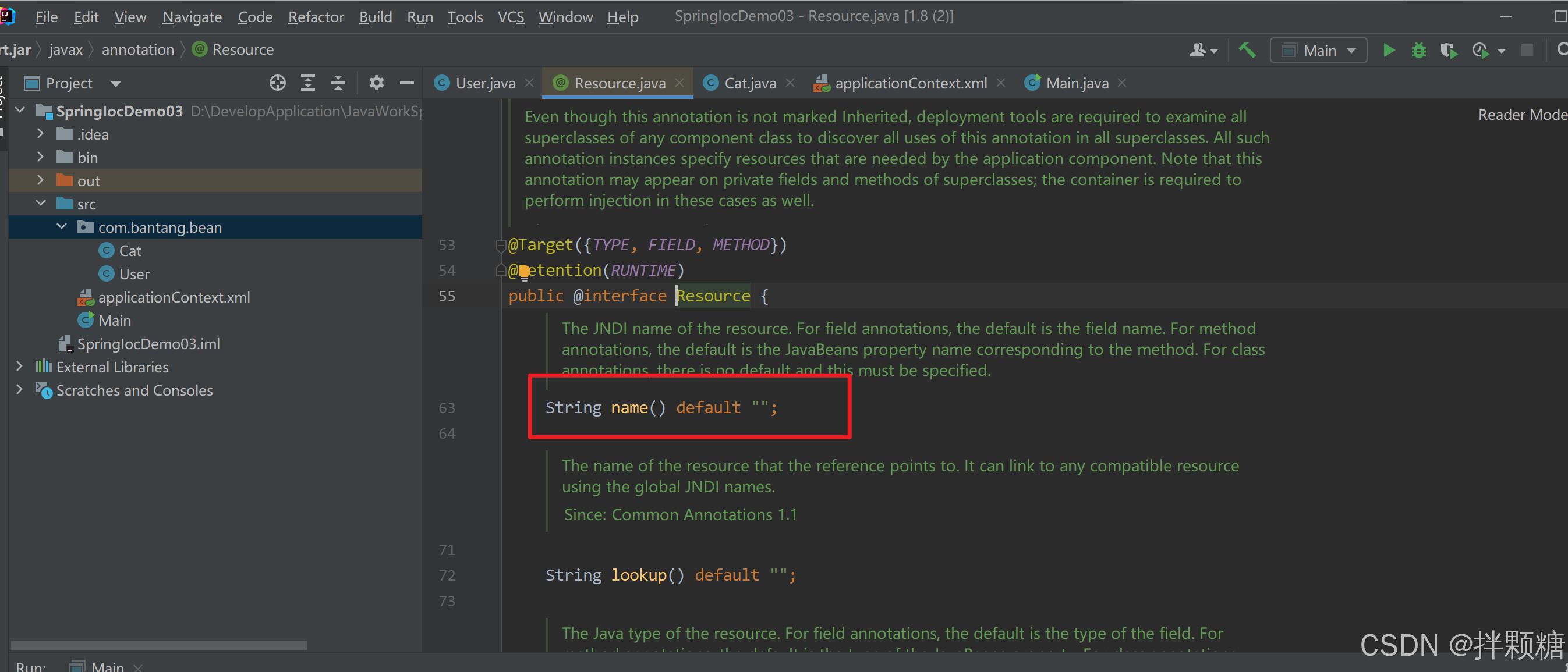Image resolution: width=1568 pixels, height=672 pixels.
Task: Click the Build project hammer icon
Action: [1247, 50]
